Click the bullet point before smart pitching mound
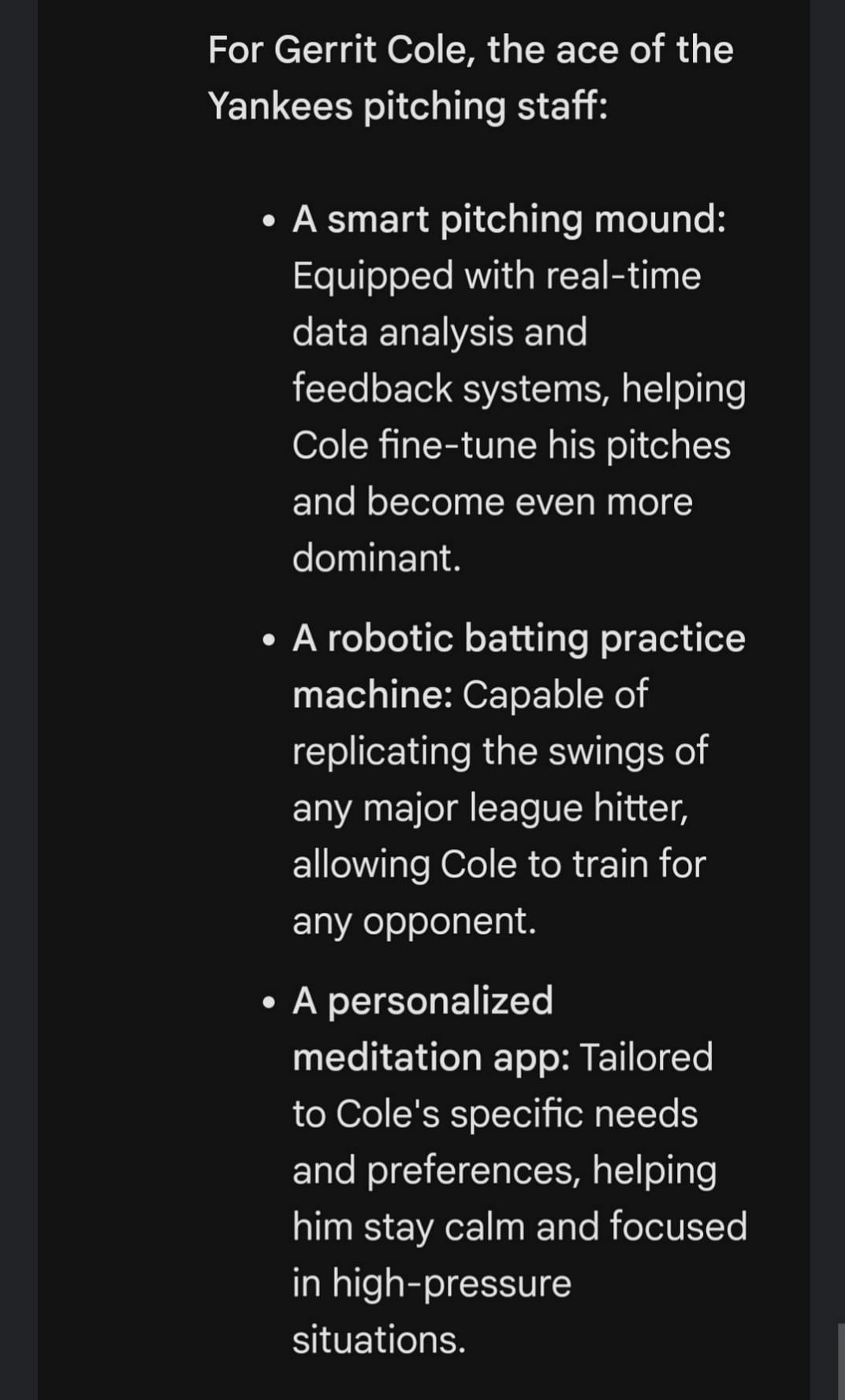 click(x=270, y=221)
